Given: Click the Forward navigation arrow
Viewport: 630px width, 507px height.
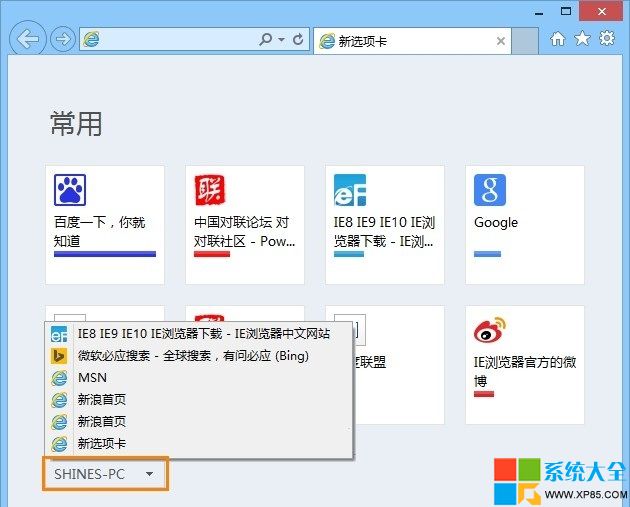Looking at the screenshot, I should (63, 39).
